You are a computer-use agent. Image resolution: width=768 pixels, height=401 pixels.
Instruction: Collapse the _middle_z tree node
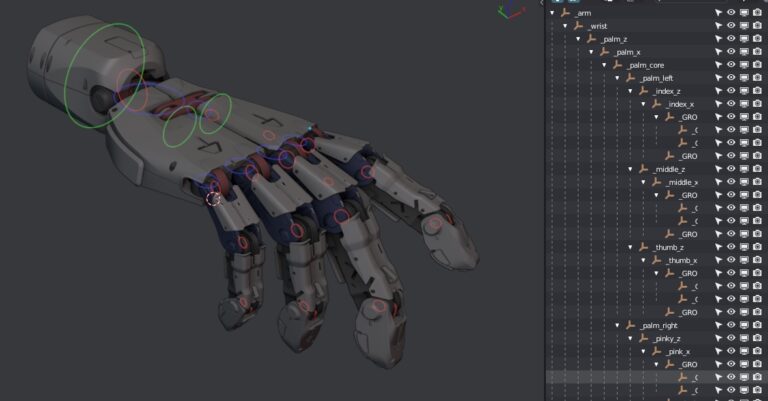(x=630, y=169)
